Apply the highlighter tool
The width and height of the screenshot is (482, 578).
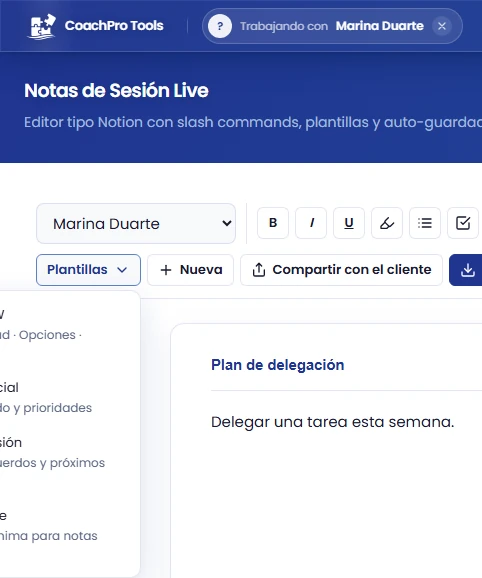(x=387, y=223)
